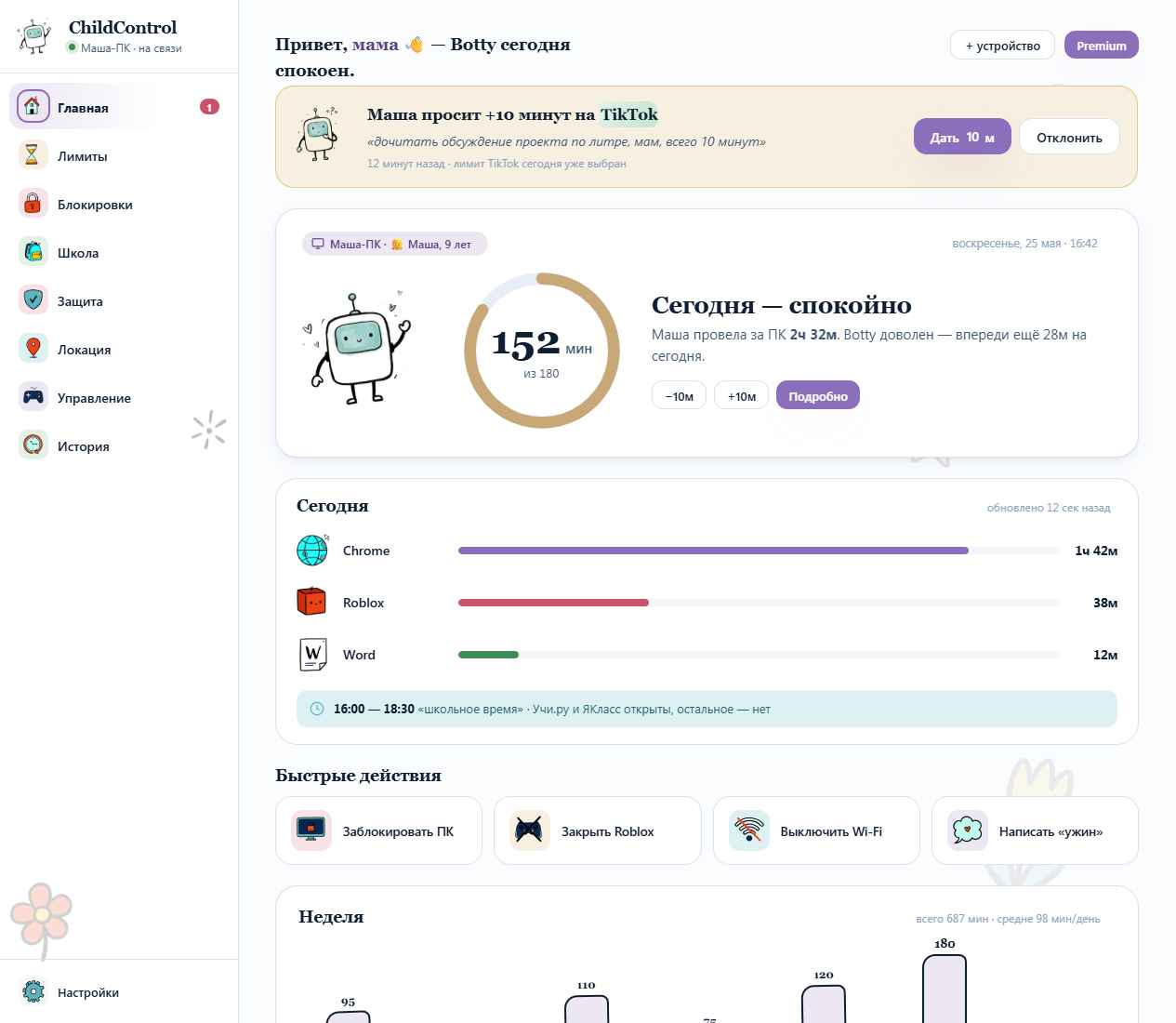
Task: Open Локация in the sidebar
Action: [119, 348]
